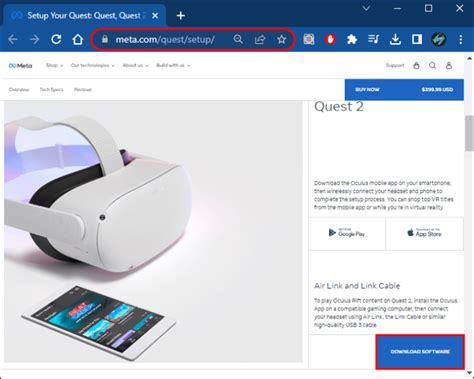Click the square extension icon left of red shield
474x379 pixels.
[309, 39]
